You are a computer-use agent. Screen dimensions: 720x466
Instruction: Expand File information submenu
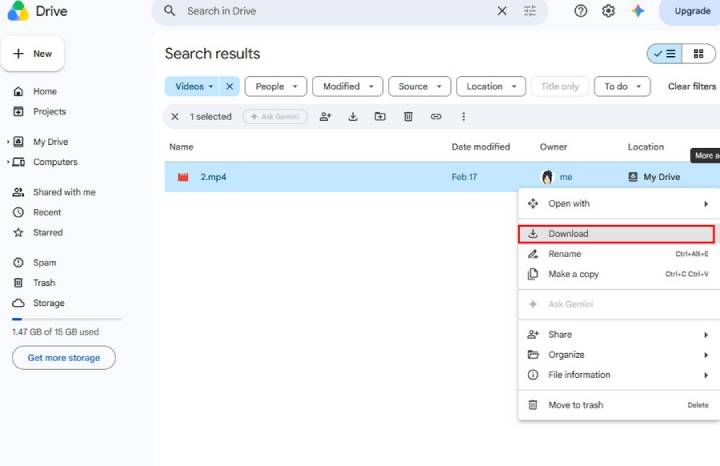[619, 375]
